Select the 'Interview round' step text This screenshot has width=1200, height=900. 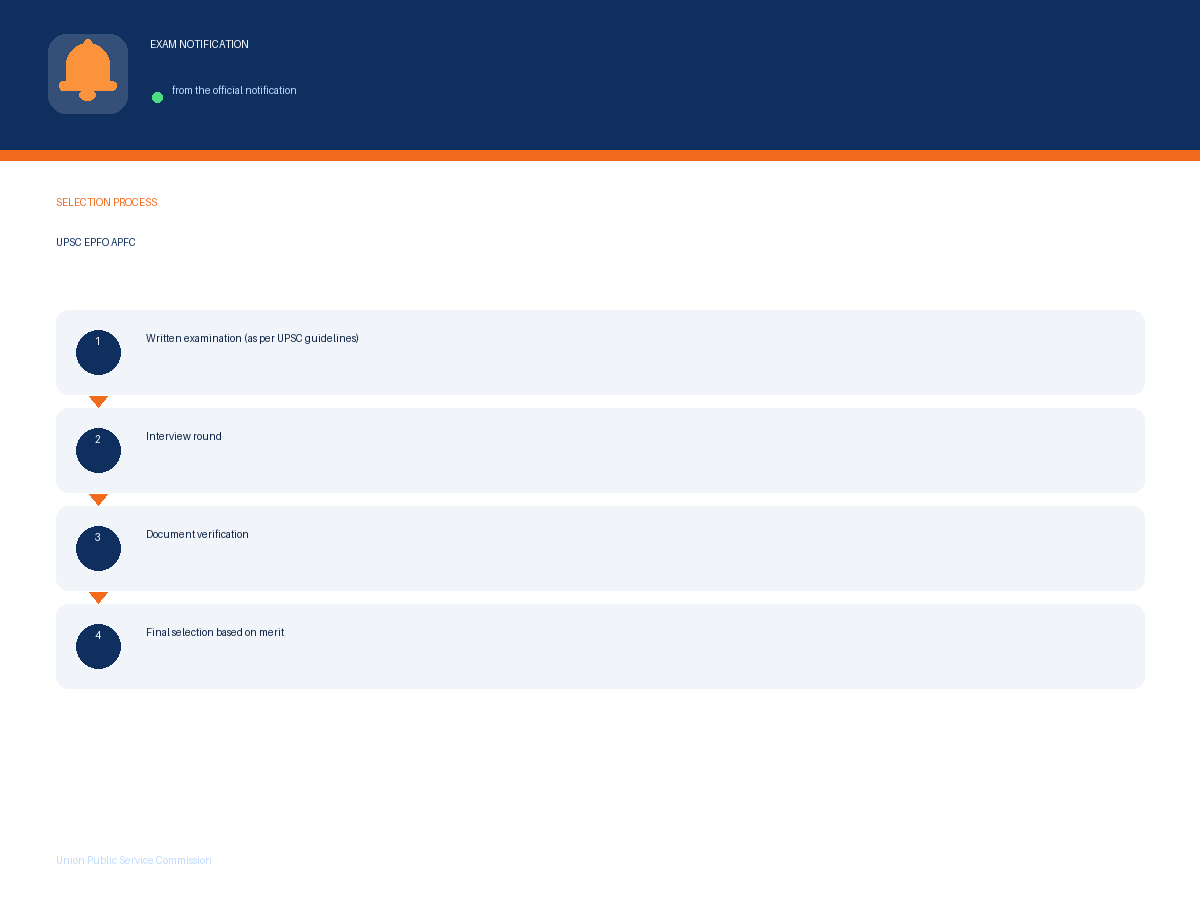click(x=184, y=436)
